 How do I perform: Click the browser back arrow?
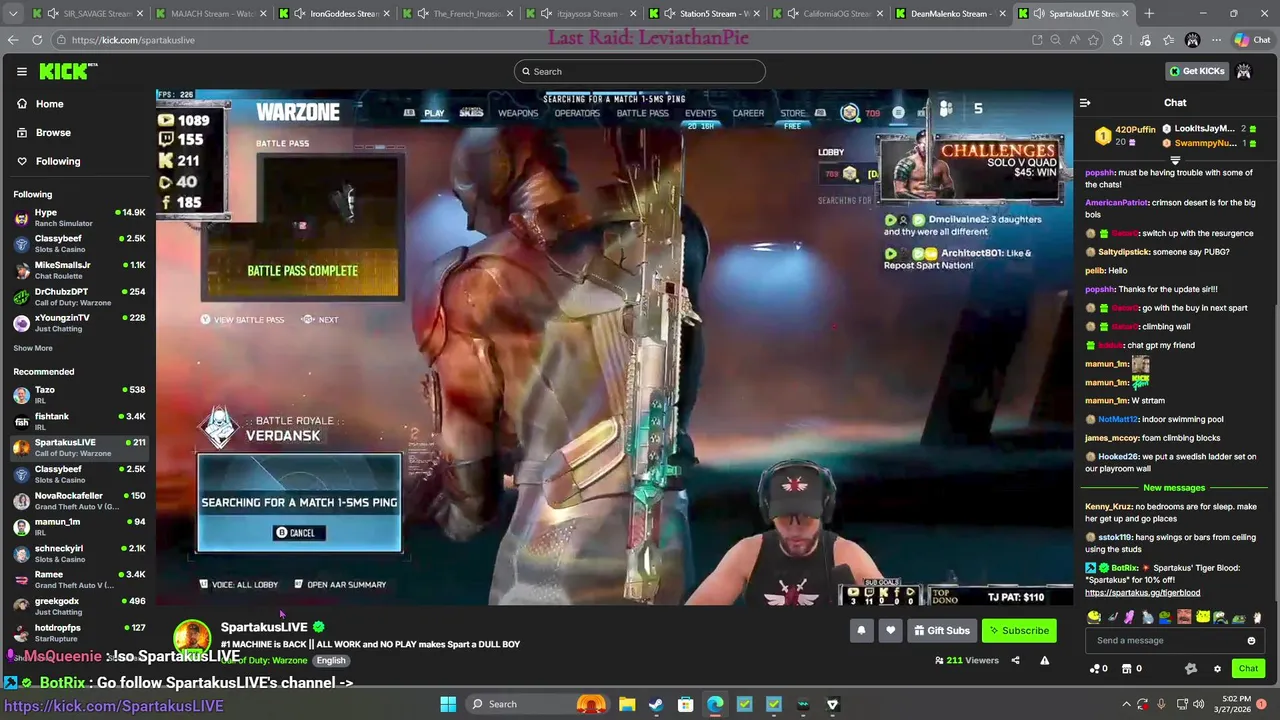click(12, 40)
